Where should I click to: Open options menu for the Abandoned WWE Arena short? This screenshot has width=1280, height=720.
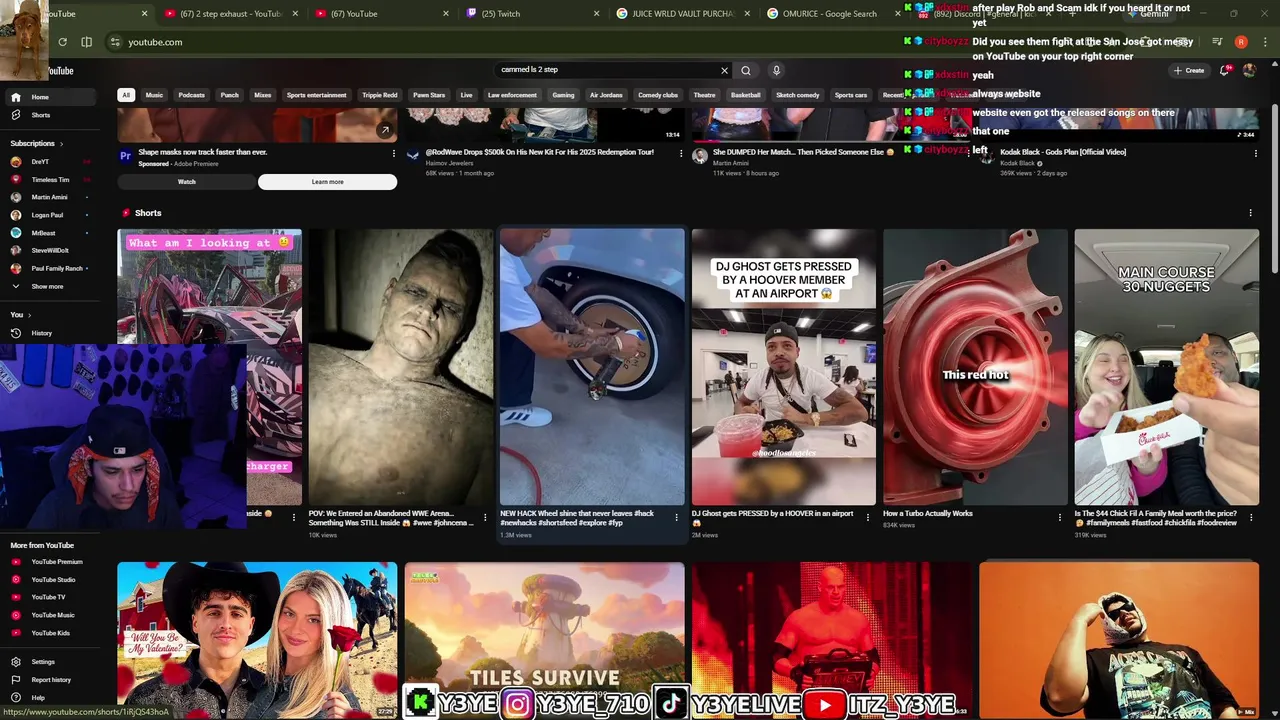(485, 517)
